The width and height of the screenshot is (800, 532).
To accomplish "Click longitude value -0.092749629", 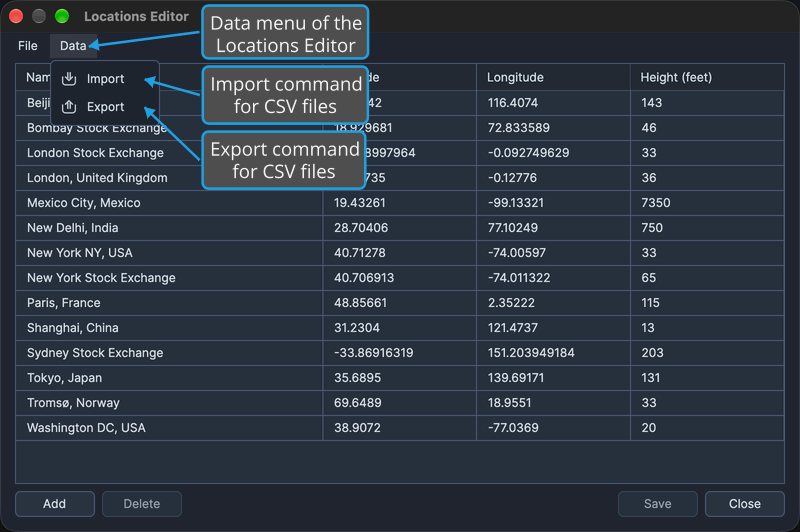I will tap(528, 153).
